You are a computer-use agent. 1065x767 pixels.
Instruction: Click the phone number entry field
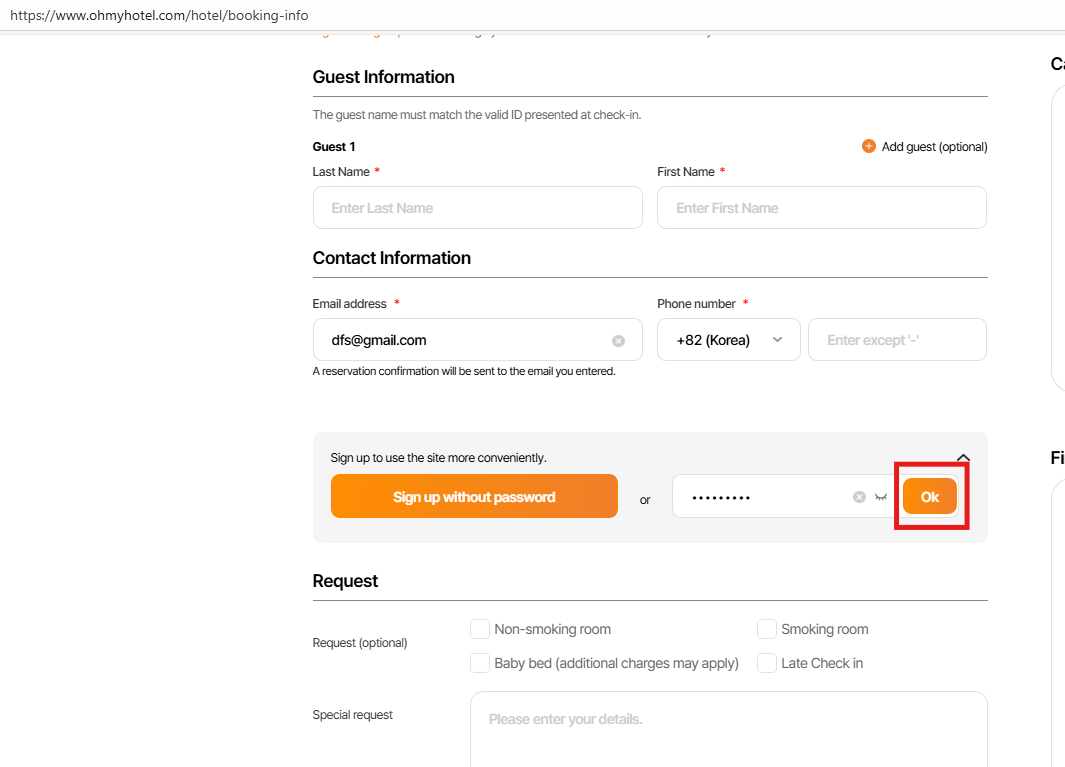[897, 340]
